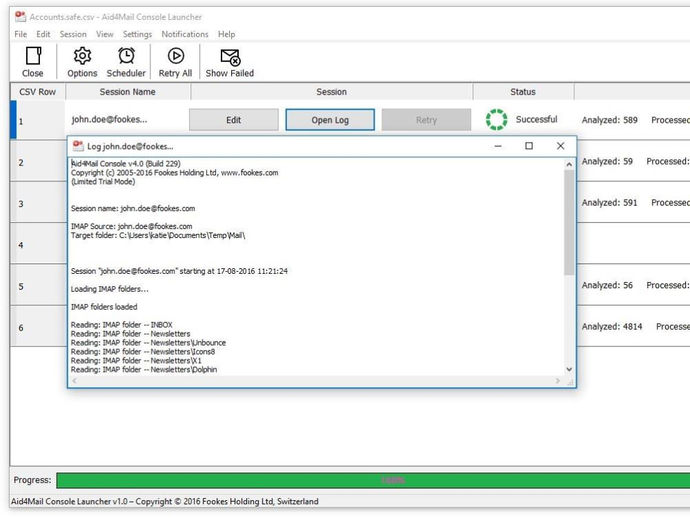Open the Options gear icon
Viewport: 690px width, 518px height.
tap(82, 56)
